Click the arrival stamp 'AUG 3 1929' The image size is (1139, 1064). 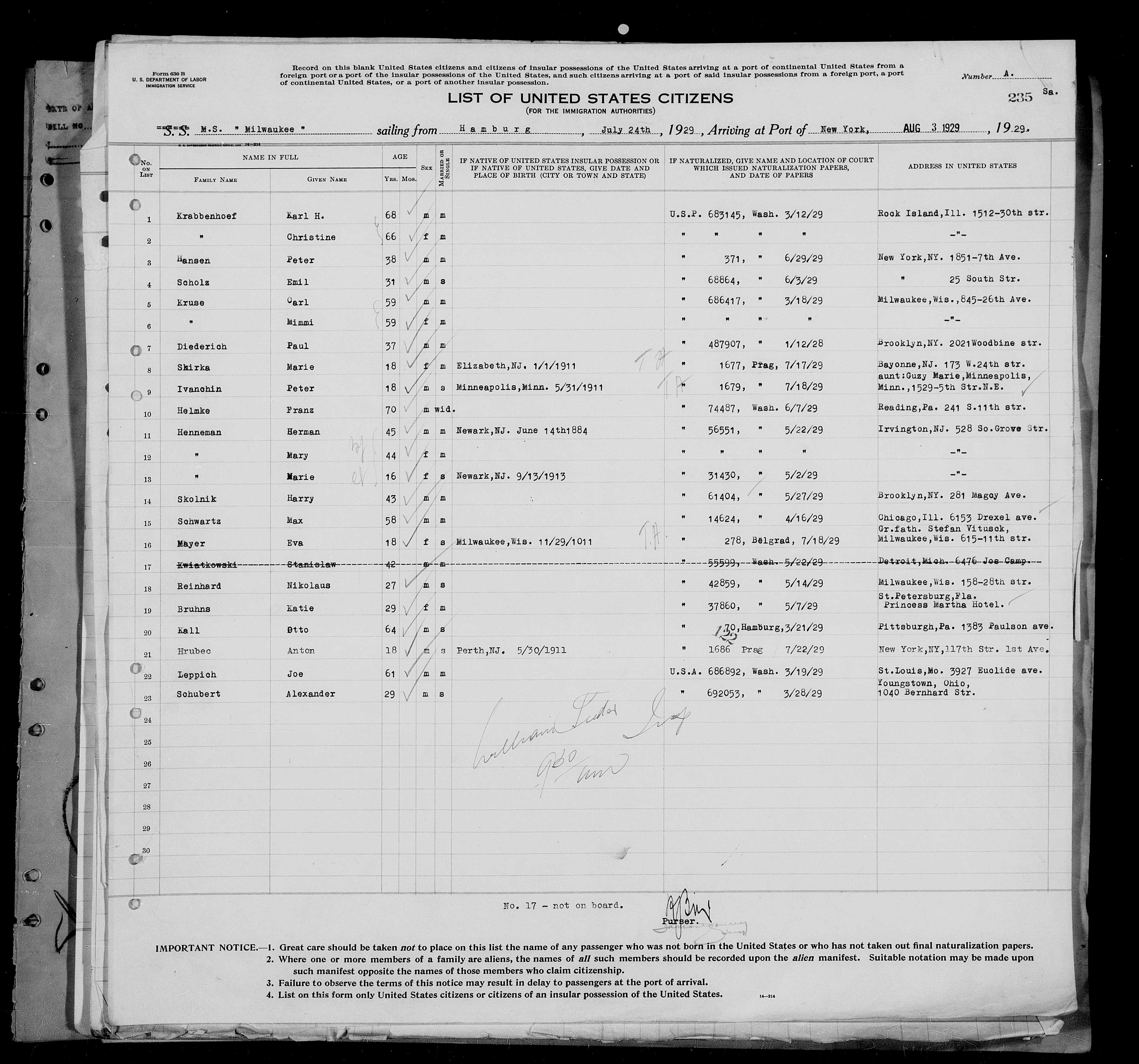click(x=931, y=128)
